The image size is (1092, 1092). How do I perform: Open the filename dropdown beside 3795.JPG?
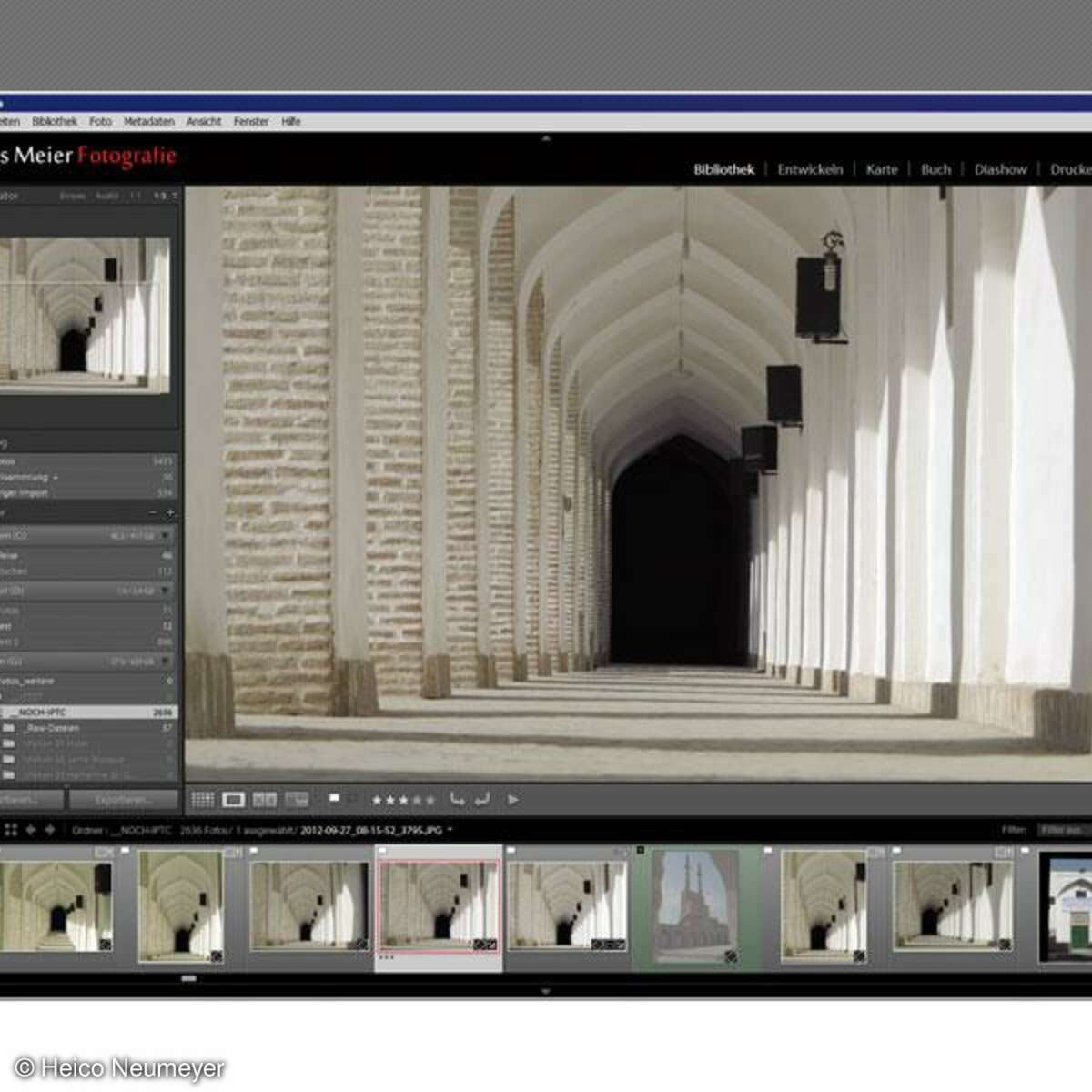[x=448, y=830]
